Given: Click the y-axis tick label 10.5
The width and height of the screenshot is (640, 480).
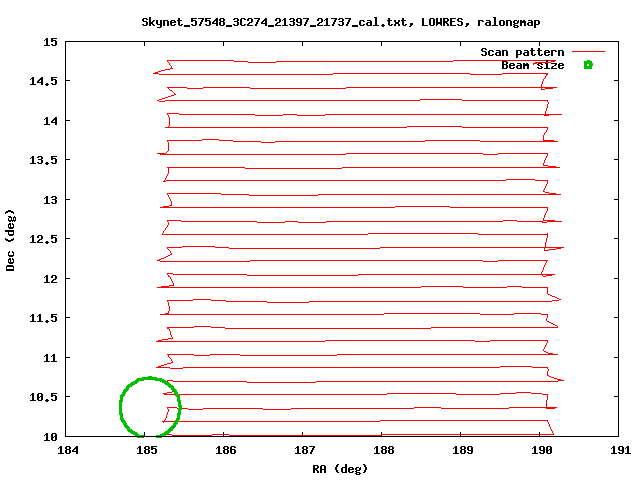Looking at the screenshot, I should (x=44, y=397).
